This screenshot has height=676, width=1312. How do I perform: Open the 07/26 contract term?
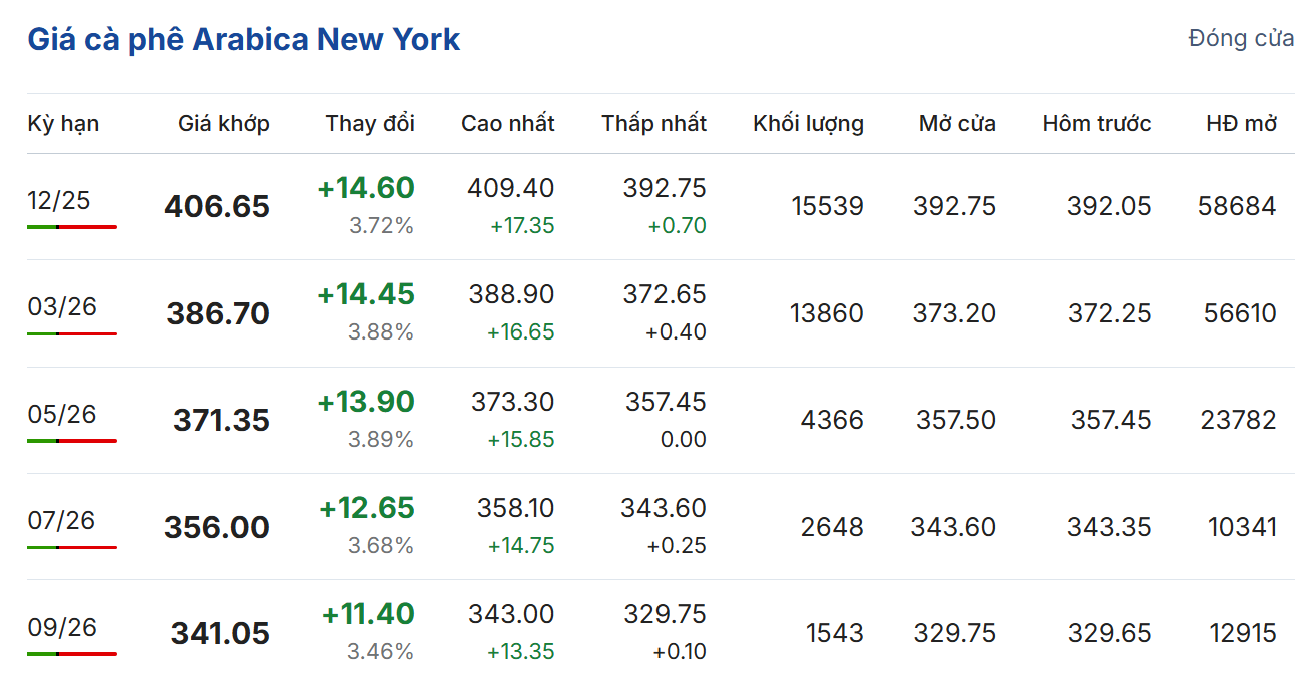click(x=62, y=520)
